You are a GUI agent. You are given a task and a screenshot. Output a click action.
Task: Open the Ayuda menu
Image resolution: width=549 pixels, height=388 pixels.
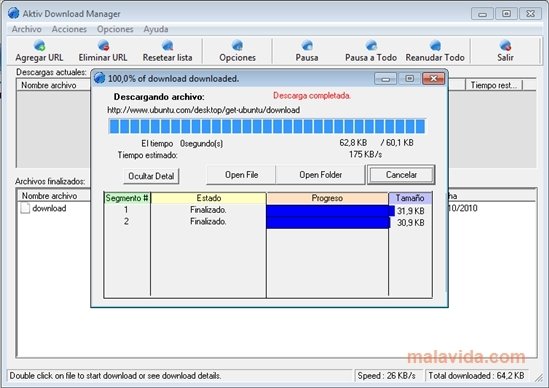pos(156,29)
